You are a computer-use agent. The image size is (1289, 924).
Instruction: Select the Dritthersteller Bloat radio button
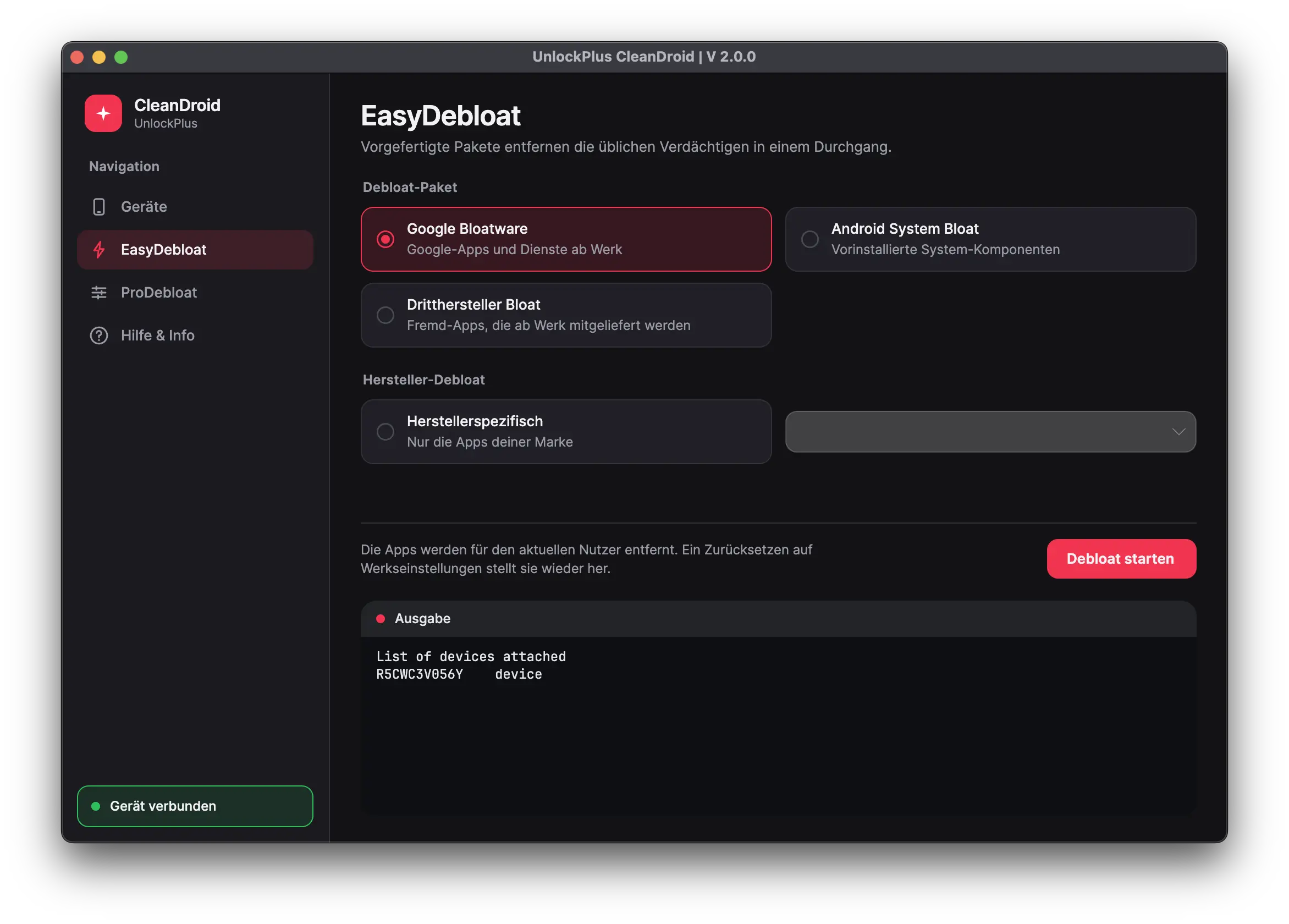(x=385, y=315)
